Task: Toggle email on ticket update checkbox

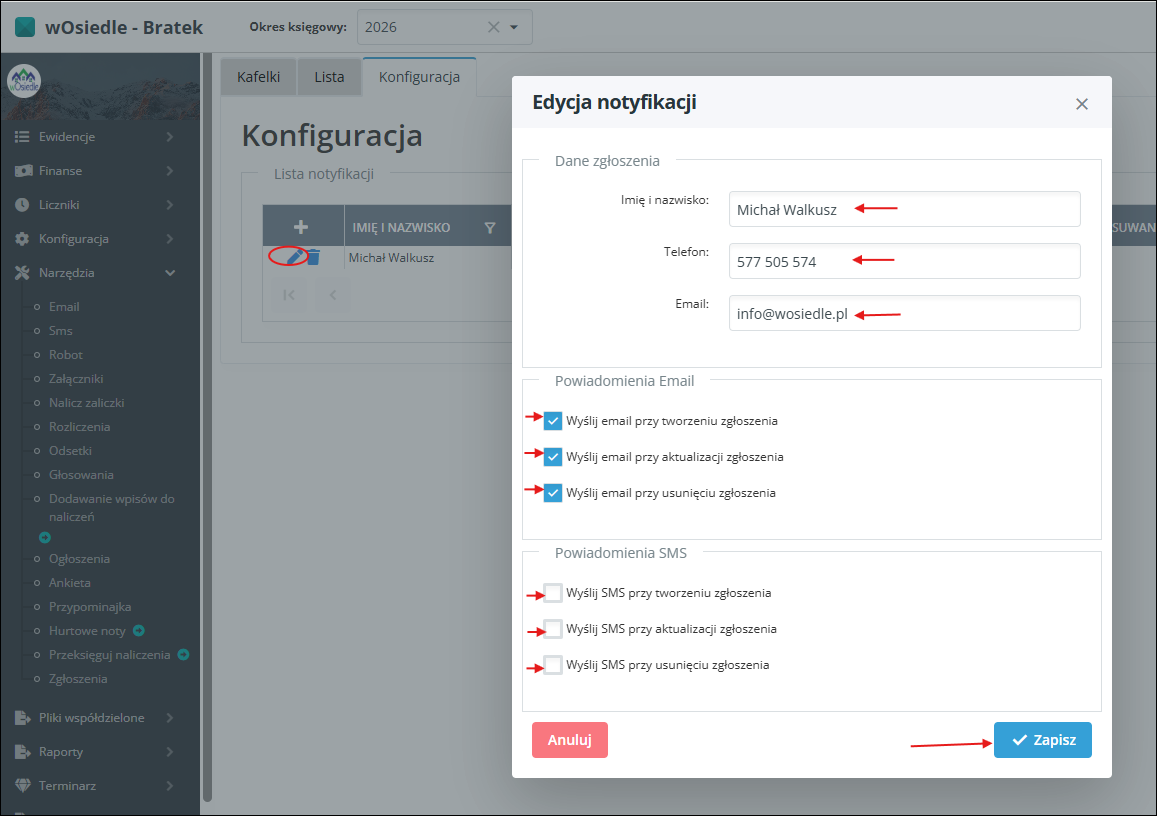Action: point(553,457)
